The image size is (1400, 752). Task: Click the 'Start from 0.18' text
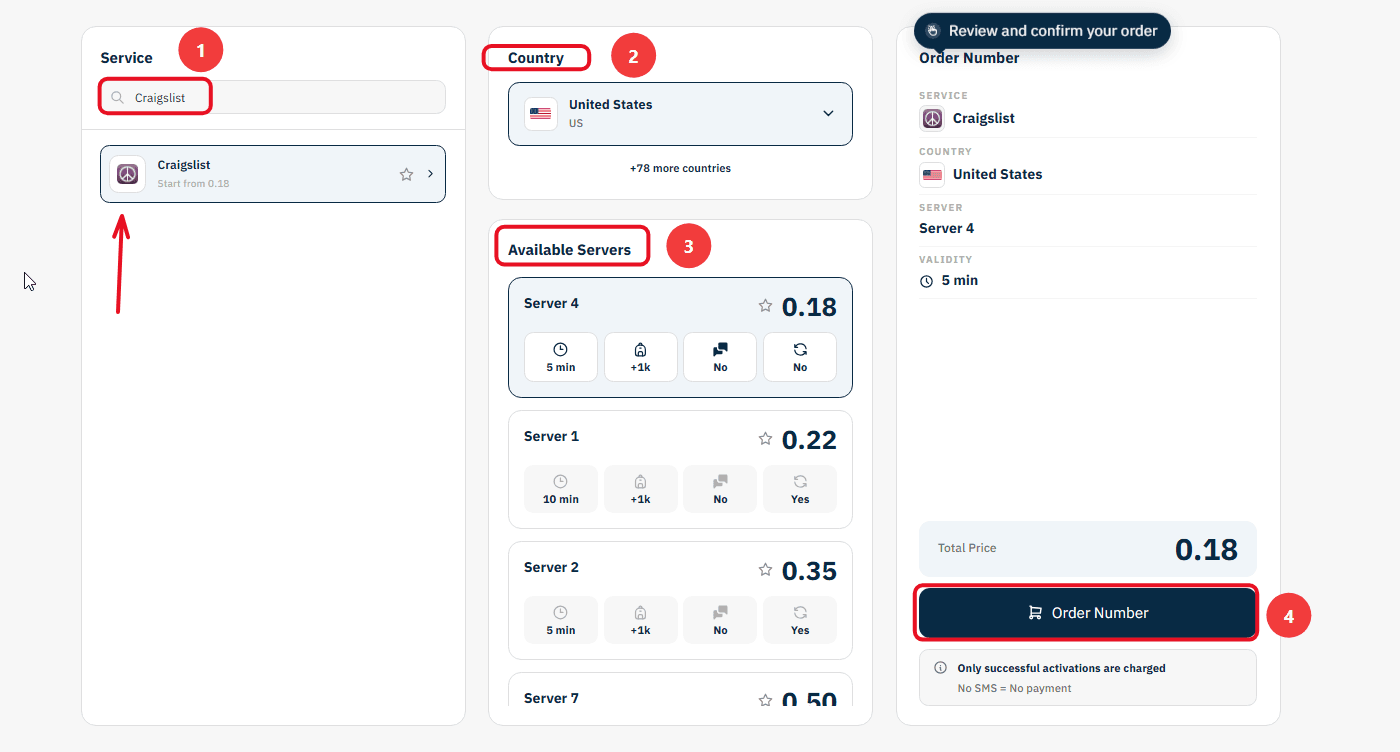tap(193, 184)
